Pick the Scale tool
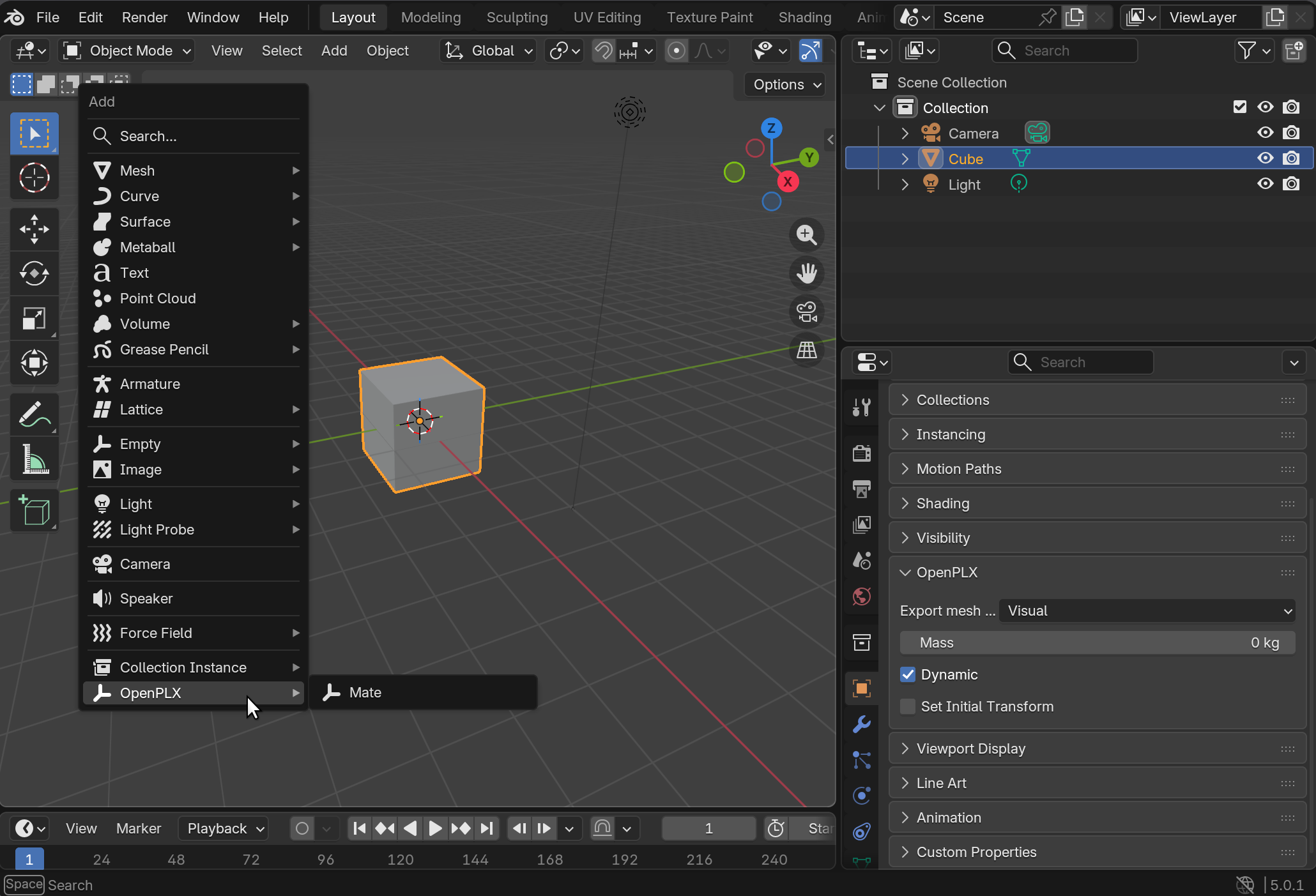1316x896 pixels. click(x=34, y=319)
